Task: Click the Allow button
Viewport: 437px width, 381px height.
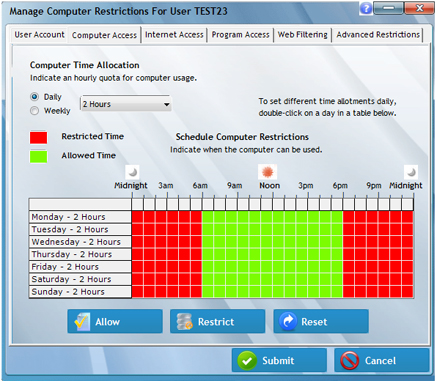Action: coord(115,321)
